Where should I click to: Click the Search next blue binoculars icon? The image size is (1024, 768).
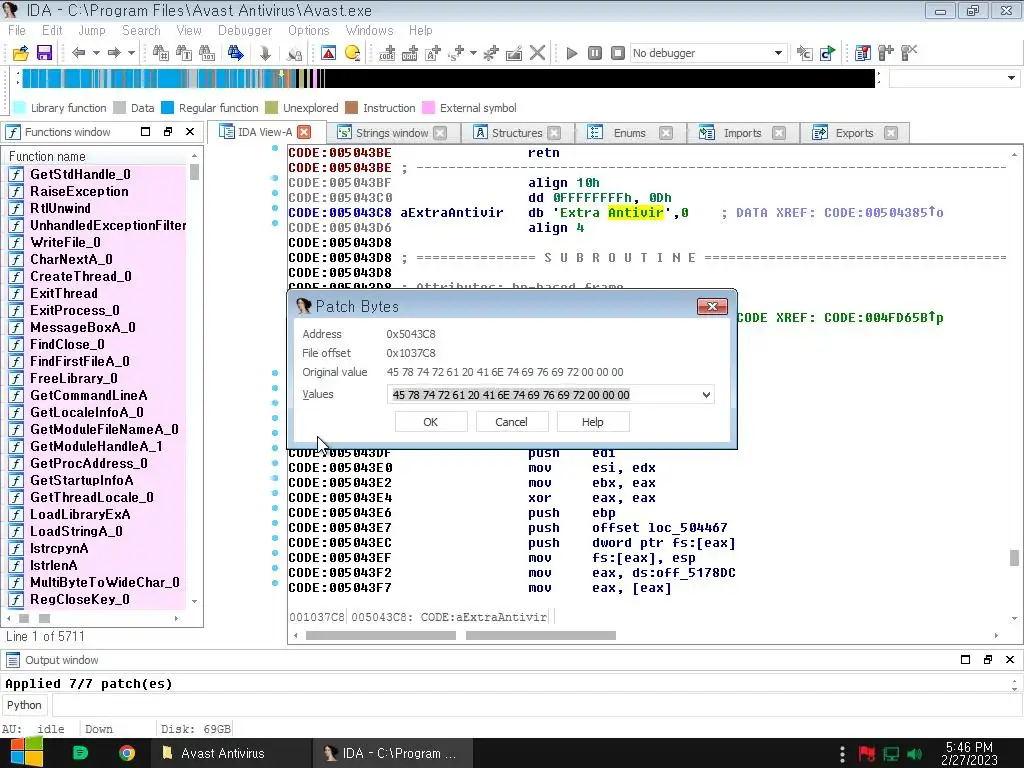pos(236,53)
